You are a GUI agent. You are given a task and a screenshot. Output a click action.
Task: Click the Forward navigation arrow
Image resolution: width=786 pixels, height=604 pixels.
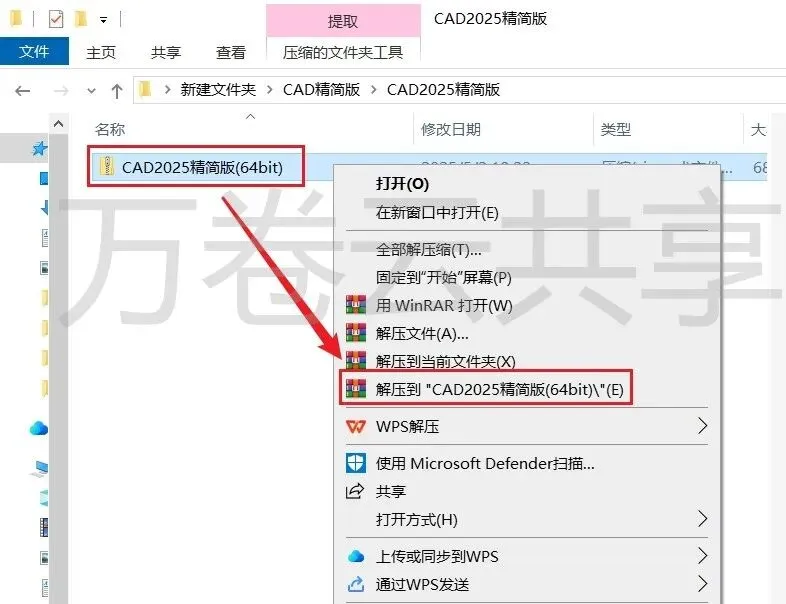61,91
